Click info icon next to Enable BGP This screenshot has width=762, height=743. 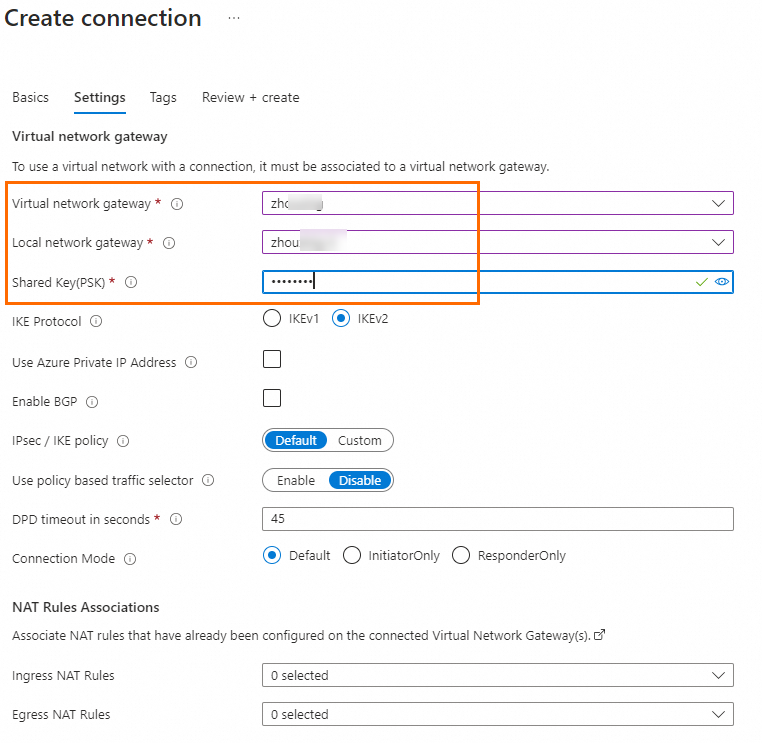click(x=92, y=402)
